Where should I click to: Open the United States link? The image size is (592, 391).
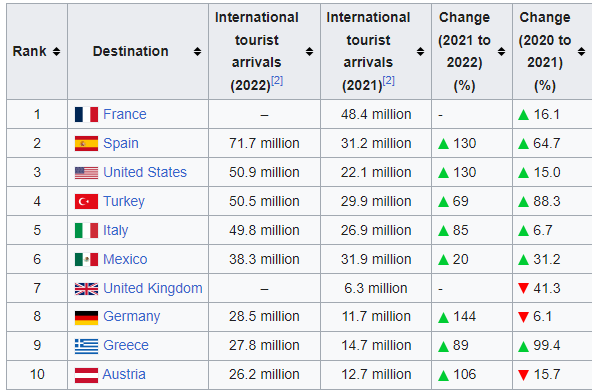tap(145, 172)
